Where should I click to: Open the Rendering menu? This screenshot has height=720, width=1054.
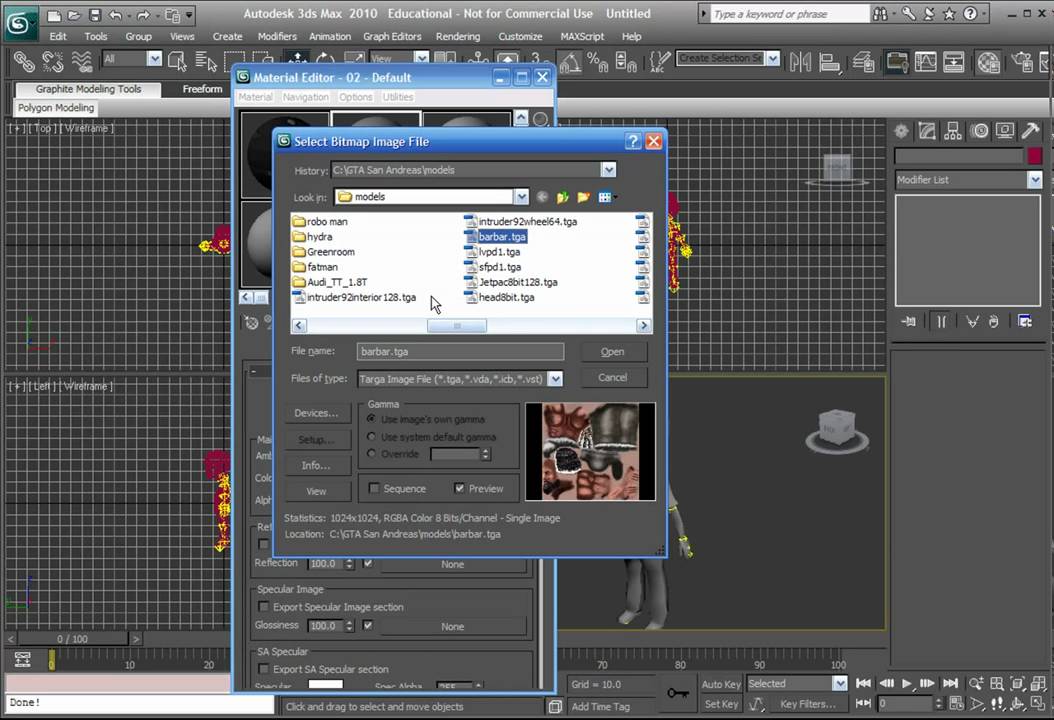[x=458, y=36]
